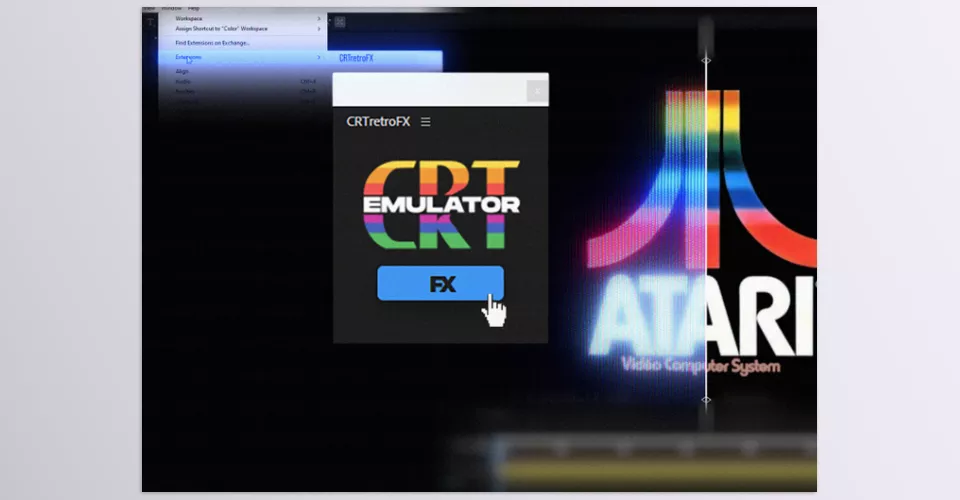960x500 pixels.
Task: Open the CRTretroFX panel hamburger menu
Action: 426,122
